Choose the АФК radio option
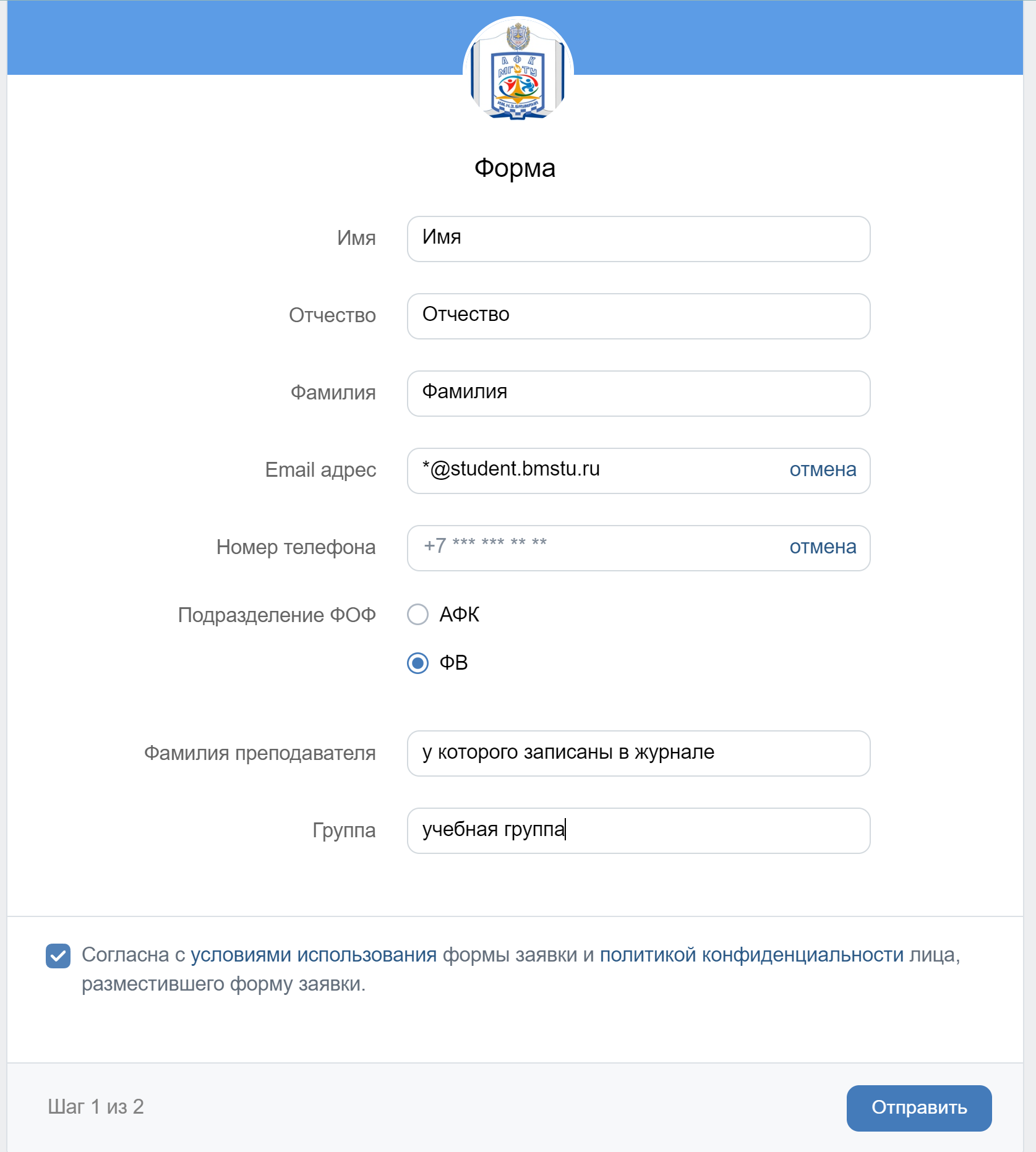Viewport: 1036px width, 1152px height. coord(418,615)
